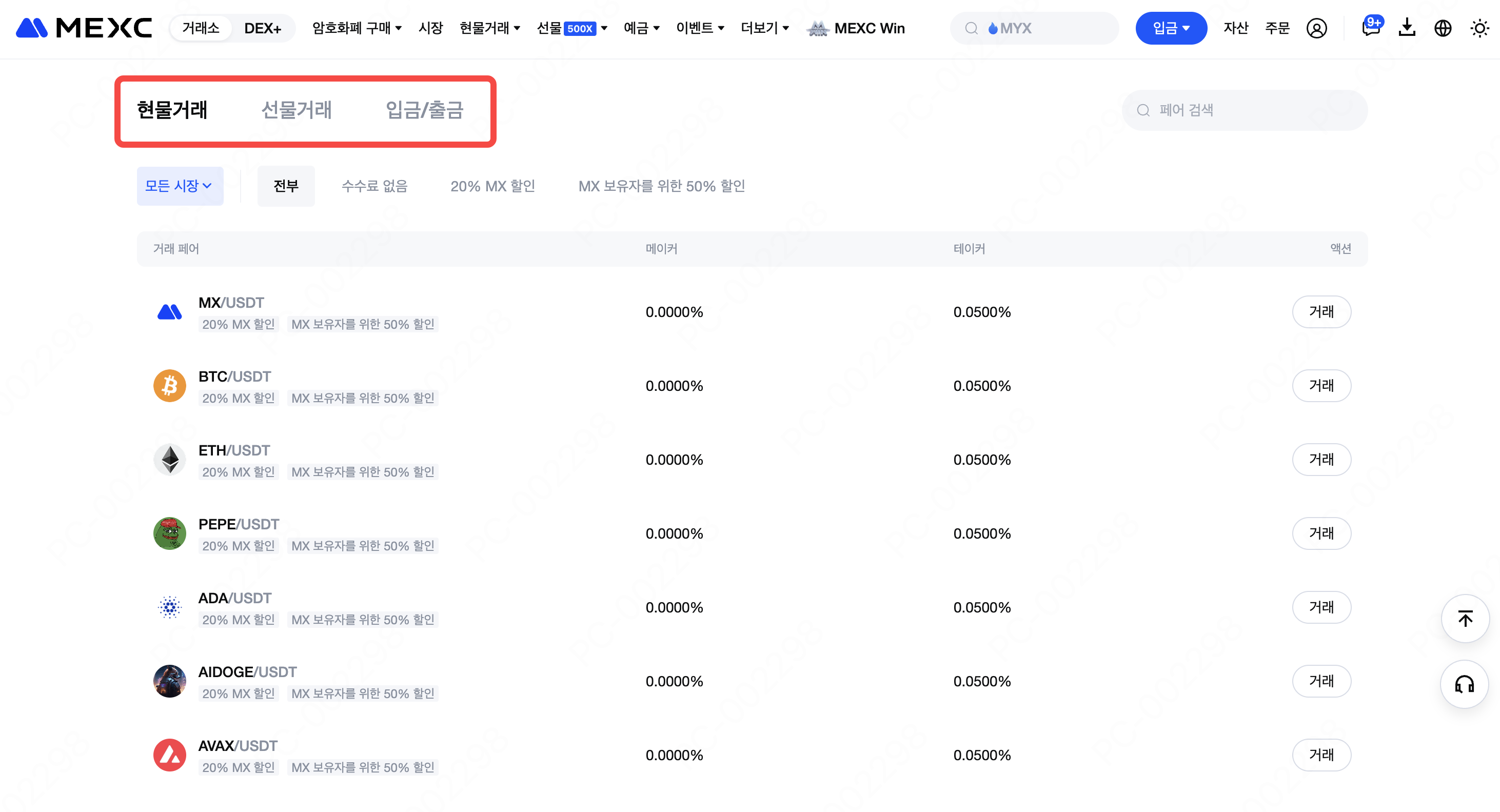Image resolution: width=1500 pixels, height=812 pixels.
Task: Expand 예금 dropdown menu
Action: point(642,28)
